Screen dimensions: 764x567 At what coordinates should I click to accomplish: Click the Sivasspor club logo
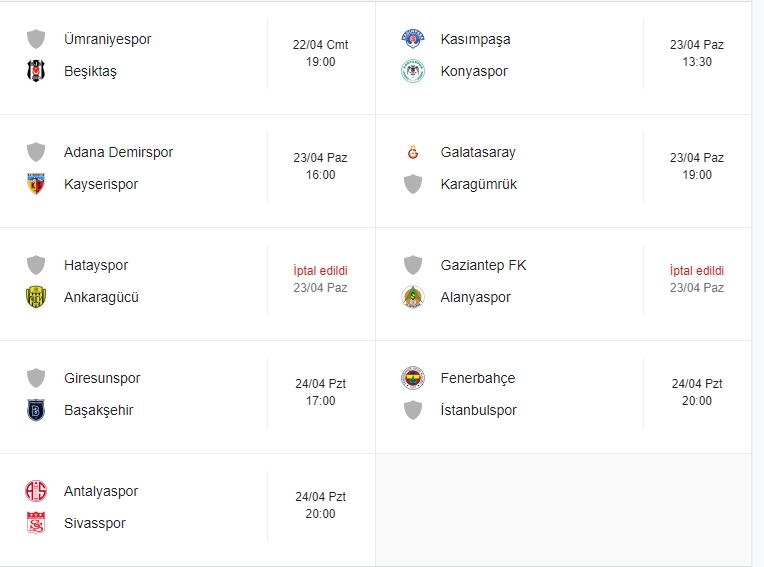click(36, 523)
